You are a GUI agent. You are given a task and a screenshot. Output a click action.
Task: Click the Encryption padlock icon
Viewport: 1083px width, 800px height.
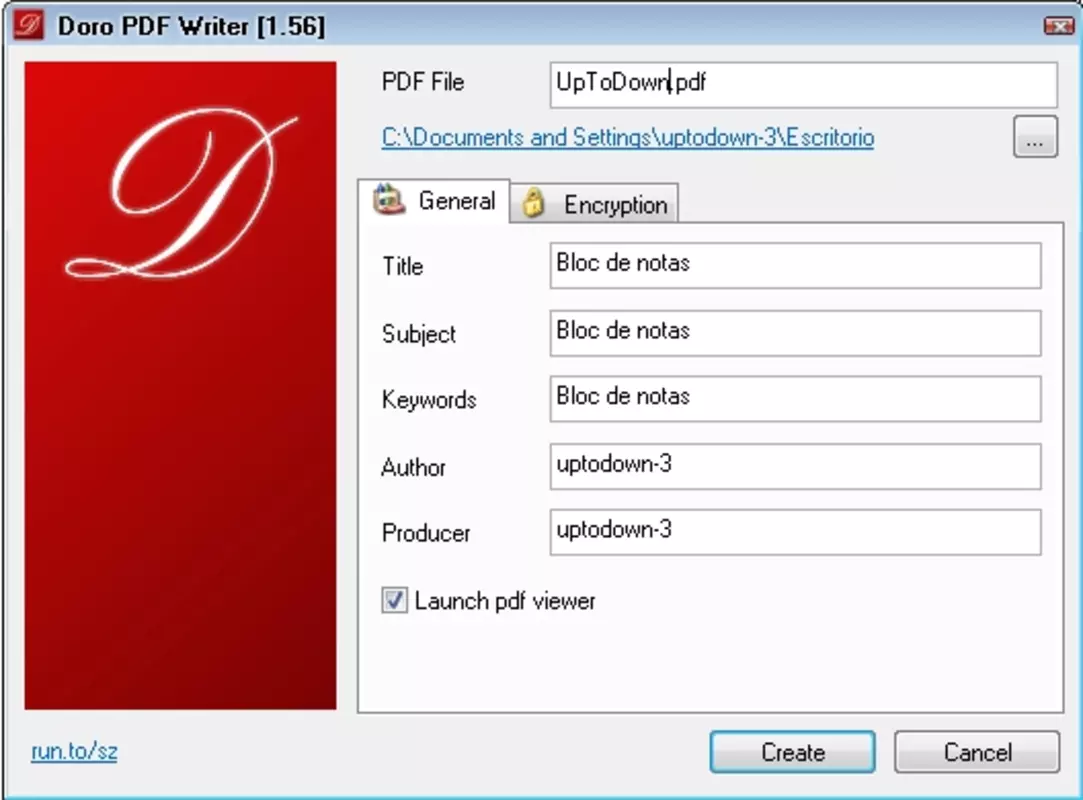pyautogui.click(x=533, y=203)
